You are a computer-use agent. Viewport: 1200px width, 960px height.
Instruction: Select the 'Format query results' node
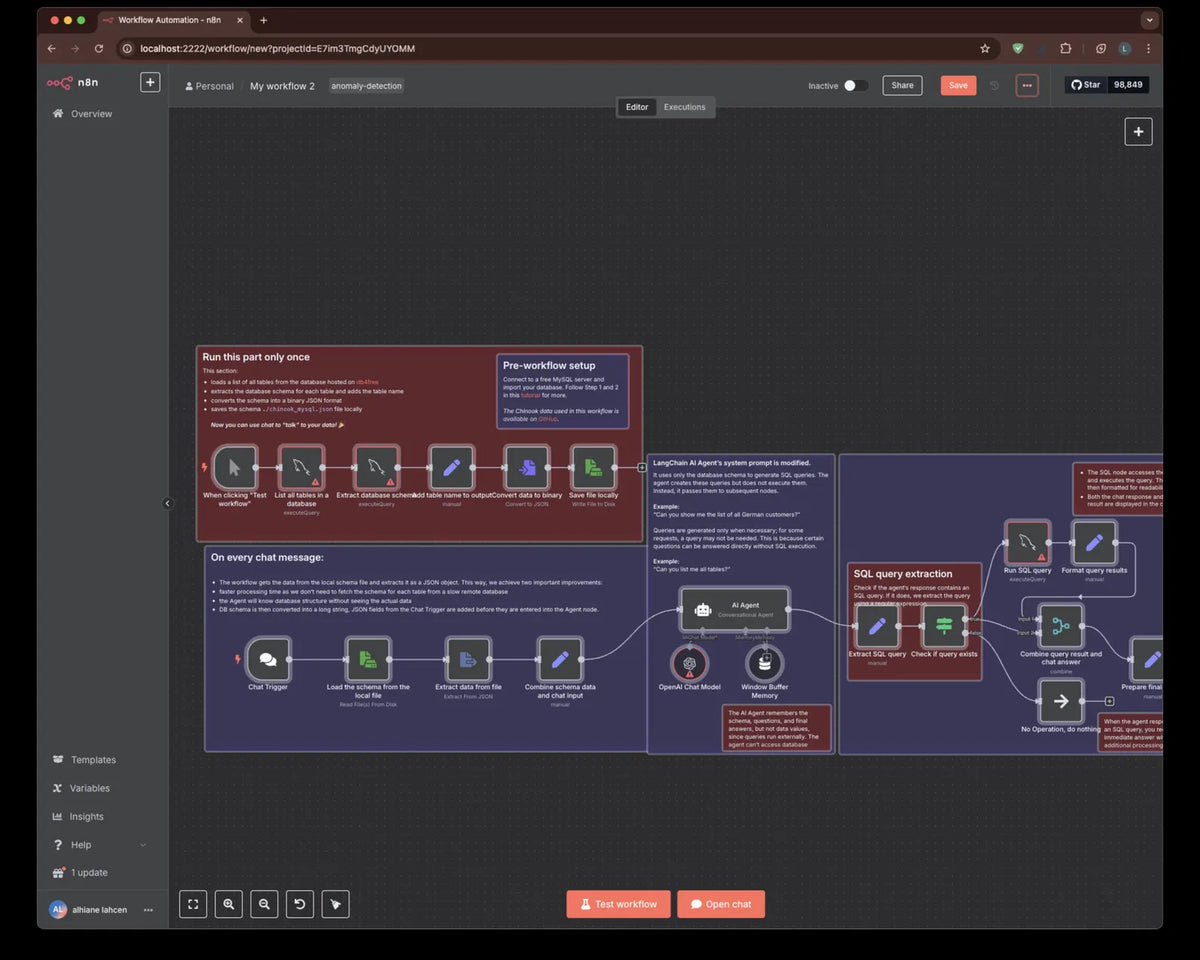(x=1094, y=542)
